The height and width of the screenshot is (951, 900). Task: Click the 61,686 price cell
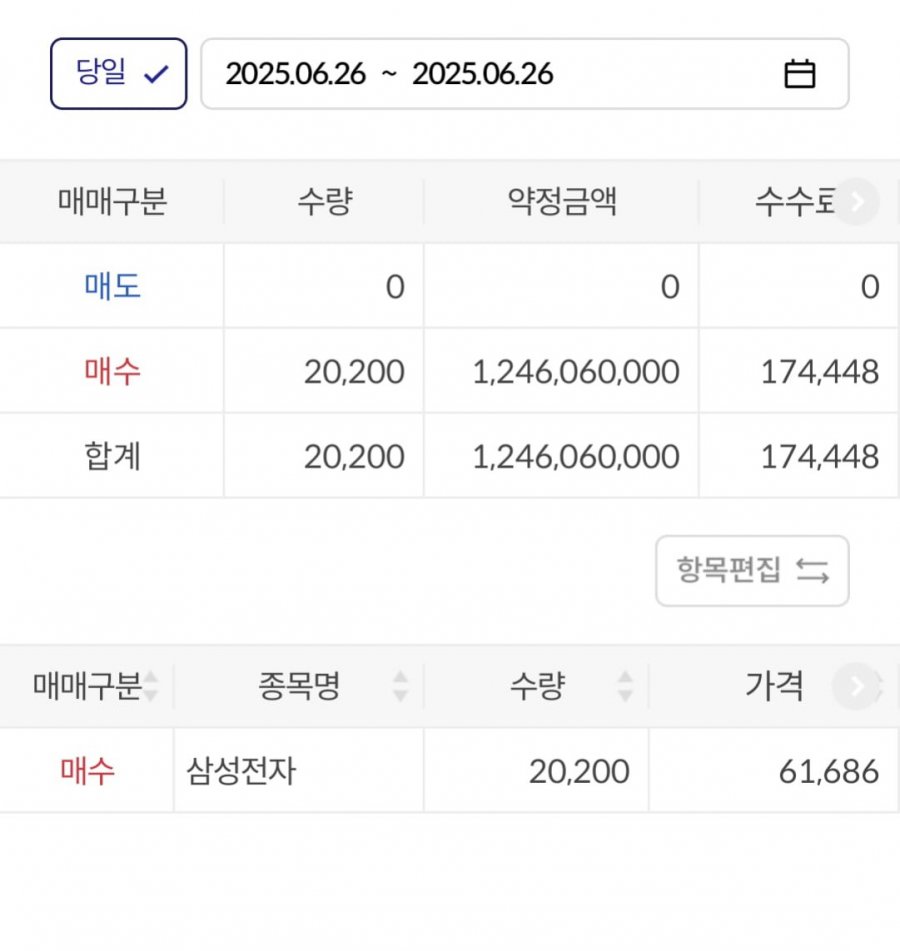pyautogui.click(x=828, y=771)
